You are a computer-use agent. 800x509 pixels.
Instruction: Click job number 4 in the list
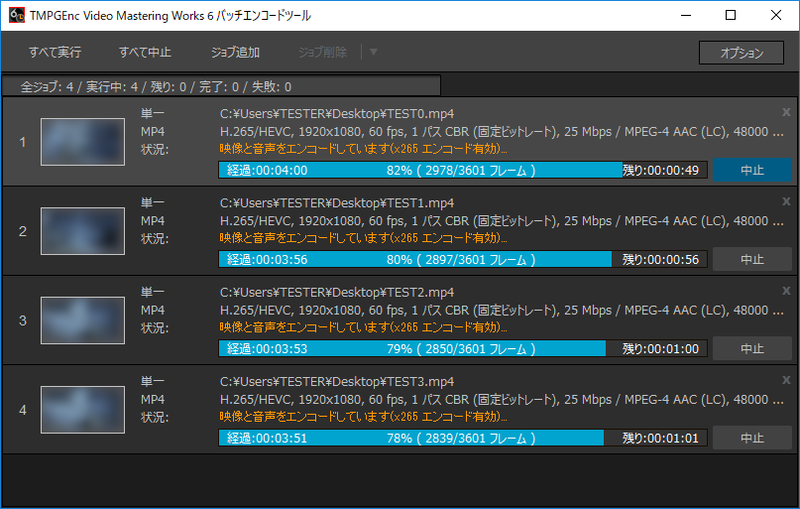[x=22, y=410]
